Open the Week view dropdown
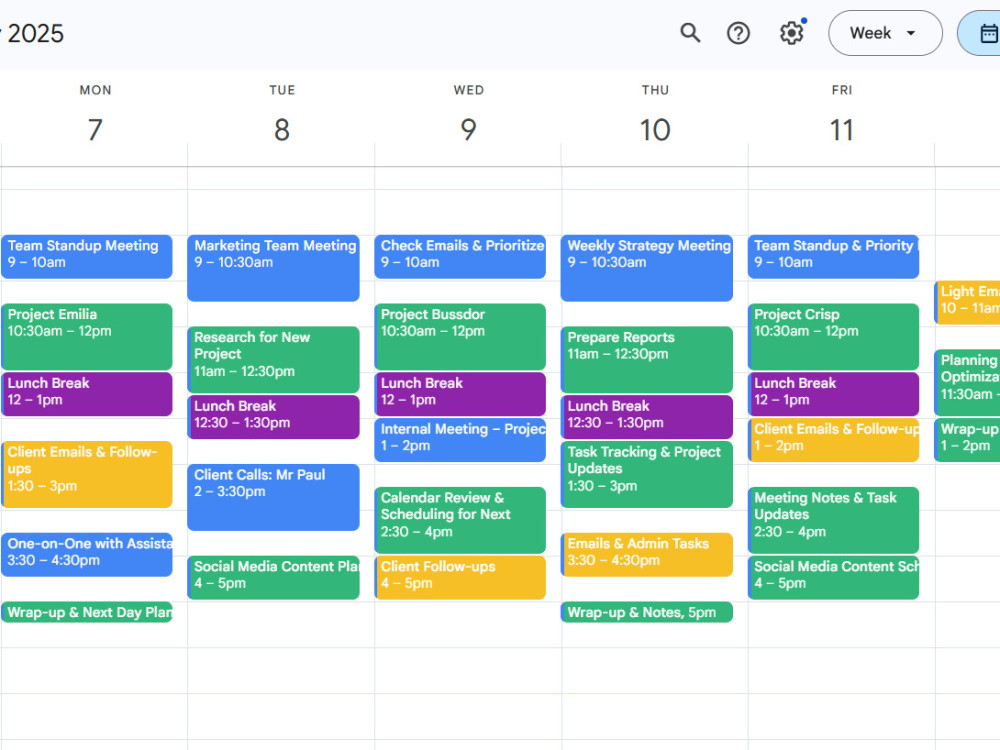Image resolution: width=1000 pixels, height=750 pixels. pos(885,33)
